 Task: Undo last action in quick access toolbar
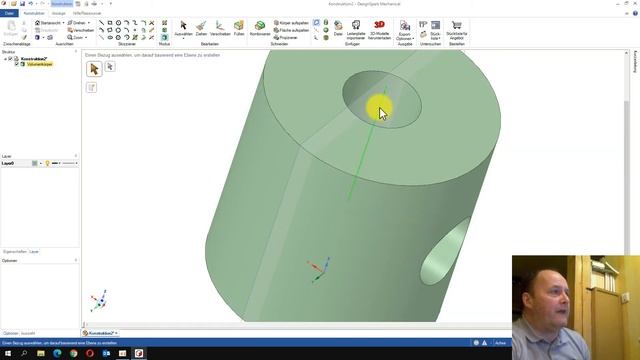coord(31,4)
